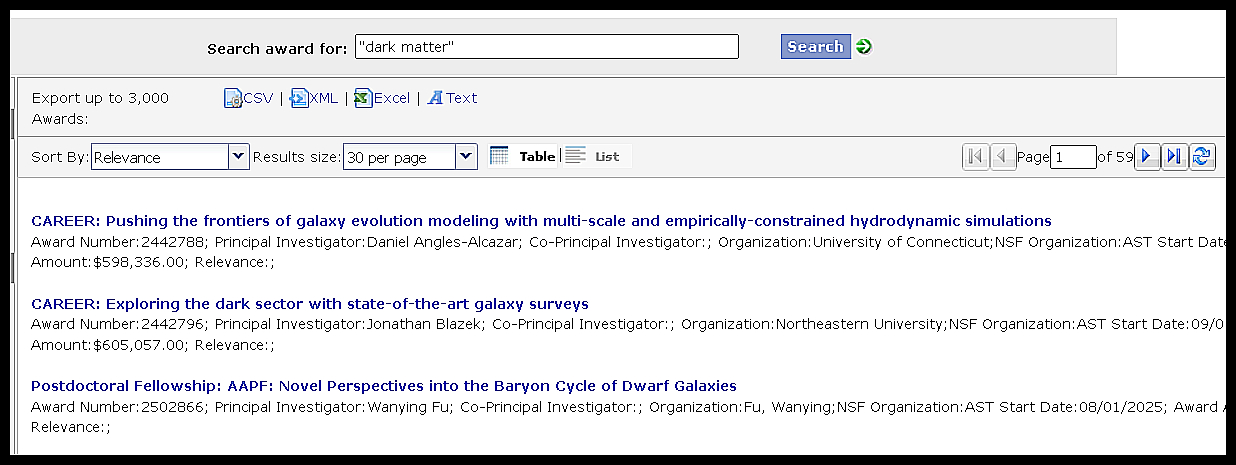Viewport: 1236px width, 465px height.
Task: Click the green go arrow beside Search
Action: pyautogui.click(x=864, y=47)
